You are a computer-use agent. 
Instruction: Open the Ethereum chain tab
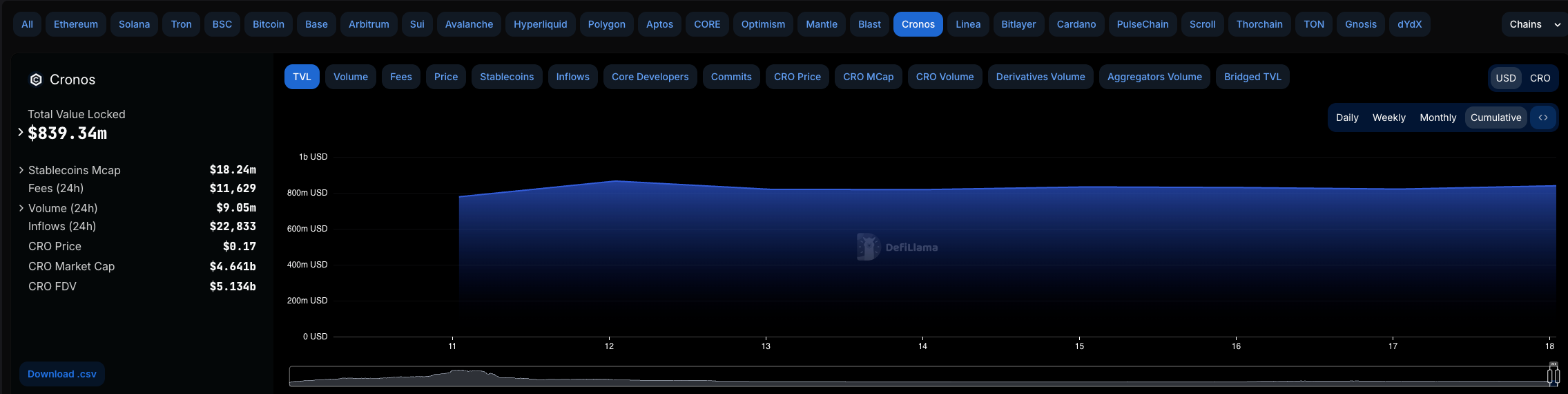[x=76, y=24]
